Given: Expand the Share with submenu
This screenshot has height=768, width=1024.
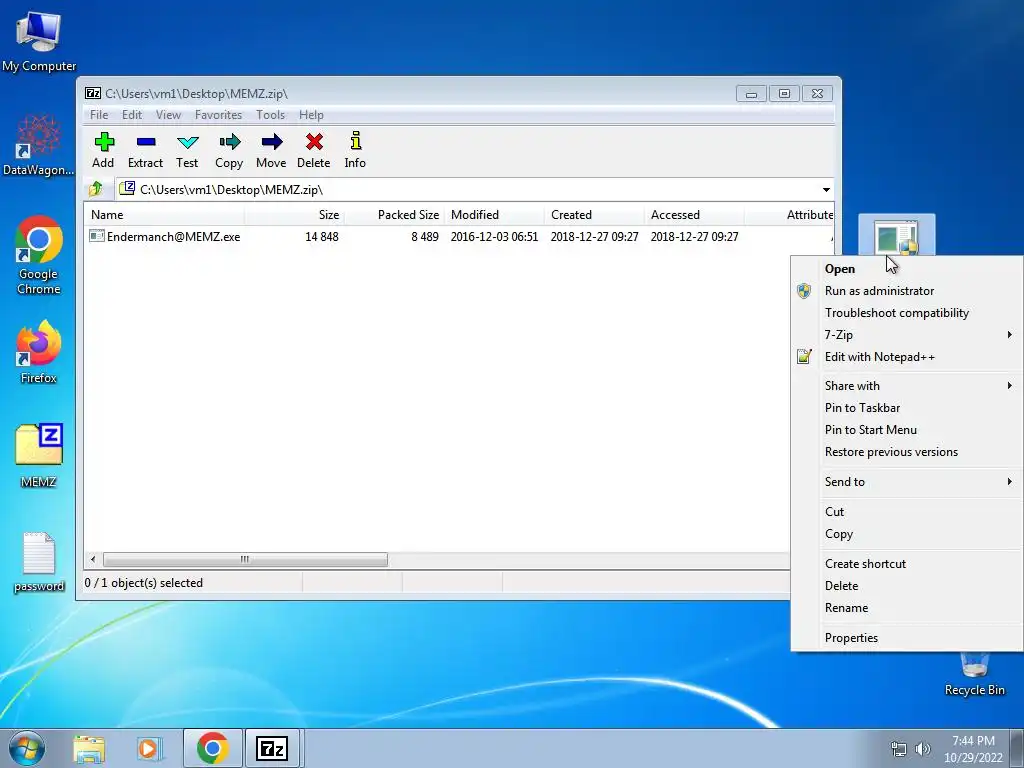Looking at the screenshot, I should [x=906, y=386].
